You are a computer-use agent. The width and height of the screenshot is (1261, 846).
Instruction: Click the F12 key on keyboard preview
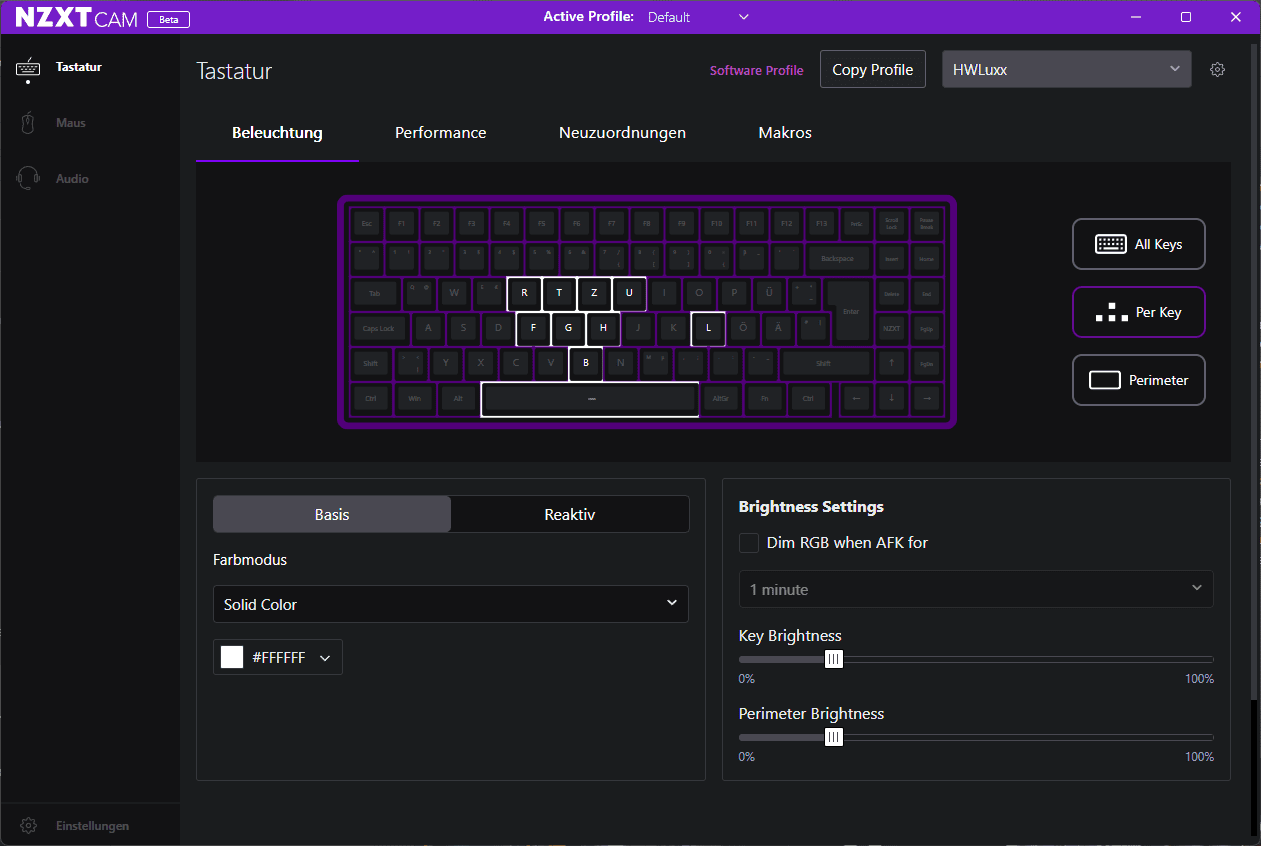786,224
